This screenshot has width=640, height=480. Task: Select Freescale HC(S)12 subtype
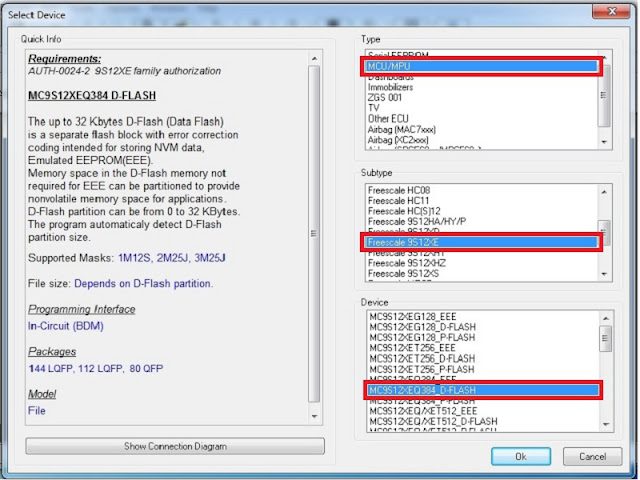(x=404, y=211)
